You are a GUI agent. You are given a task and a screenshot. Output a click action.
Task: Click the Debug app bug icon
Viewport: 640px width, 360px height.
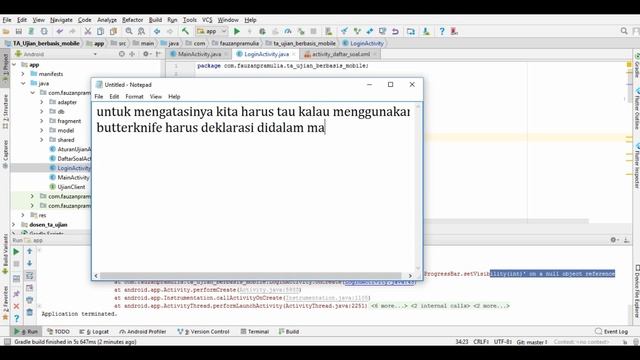(x=262, y=31)
